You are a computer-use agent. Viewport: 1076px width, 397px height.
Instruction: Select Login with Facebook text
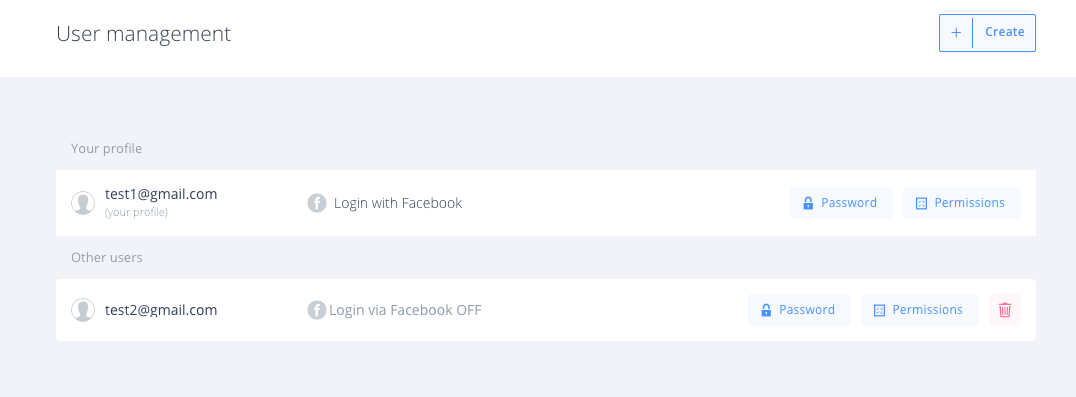pos(398,203)
